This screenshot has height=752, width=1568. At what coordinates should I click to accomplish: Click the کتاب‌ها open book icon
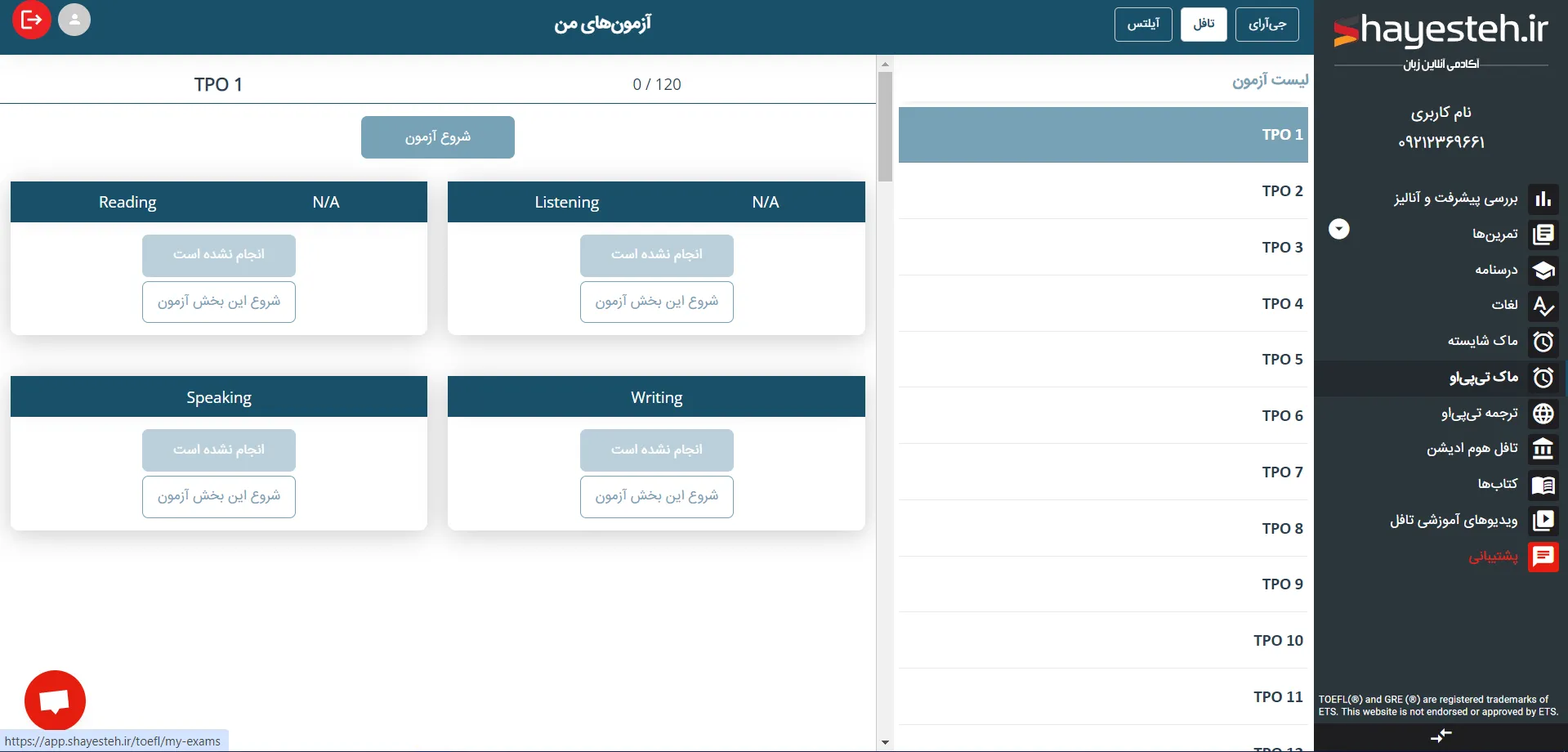point(1543,485)
